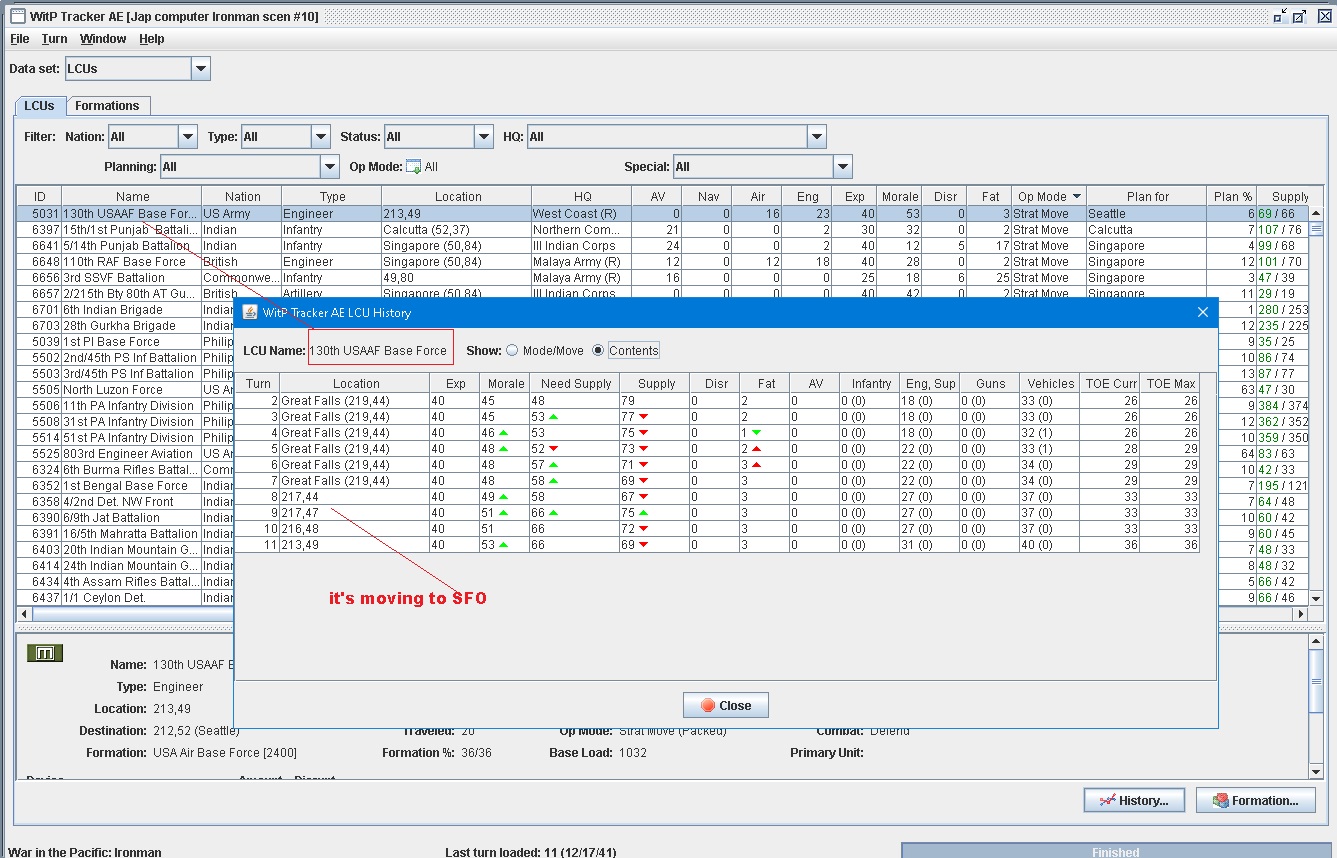1337x858 pixels.
Task: Open the HQ filter dropdown
Action: point(816,137)
